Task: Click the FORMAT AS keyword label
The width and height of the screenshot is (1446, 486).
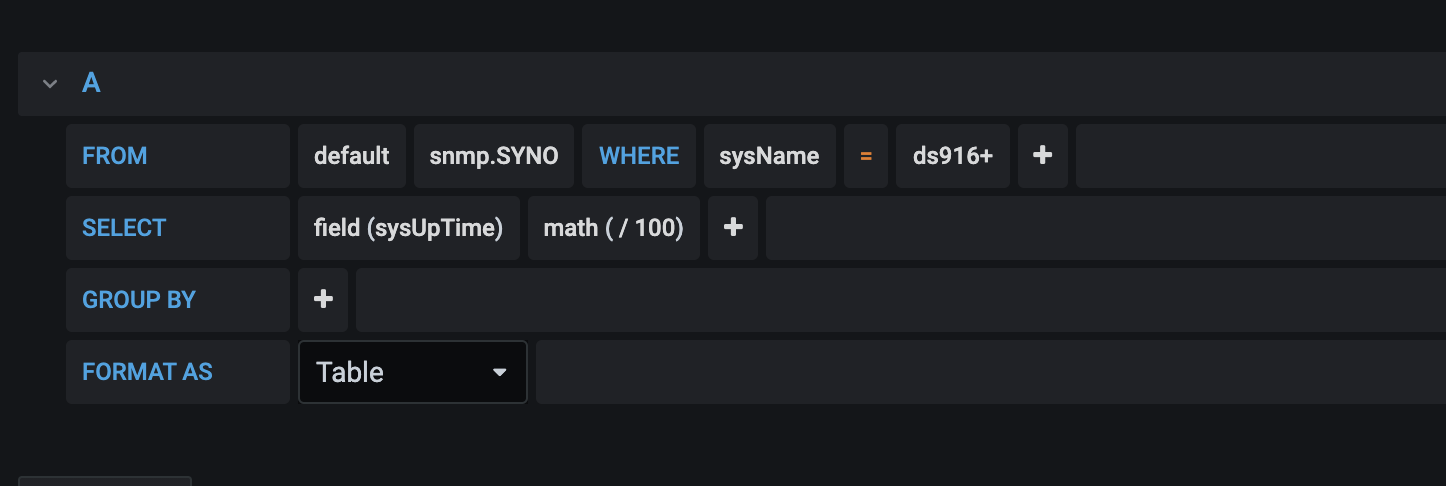Action: [147, 372]
